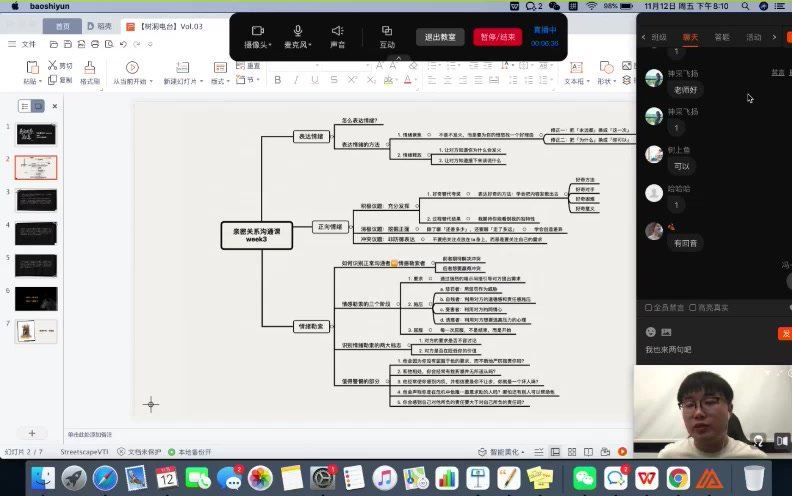Switch slide panel to outline view
This screenshot has width=792, height=496.
(25, 106)
